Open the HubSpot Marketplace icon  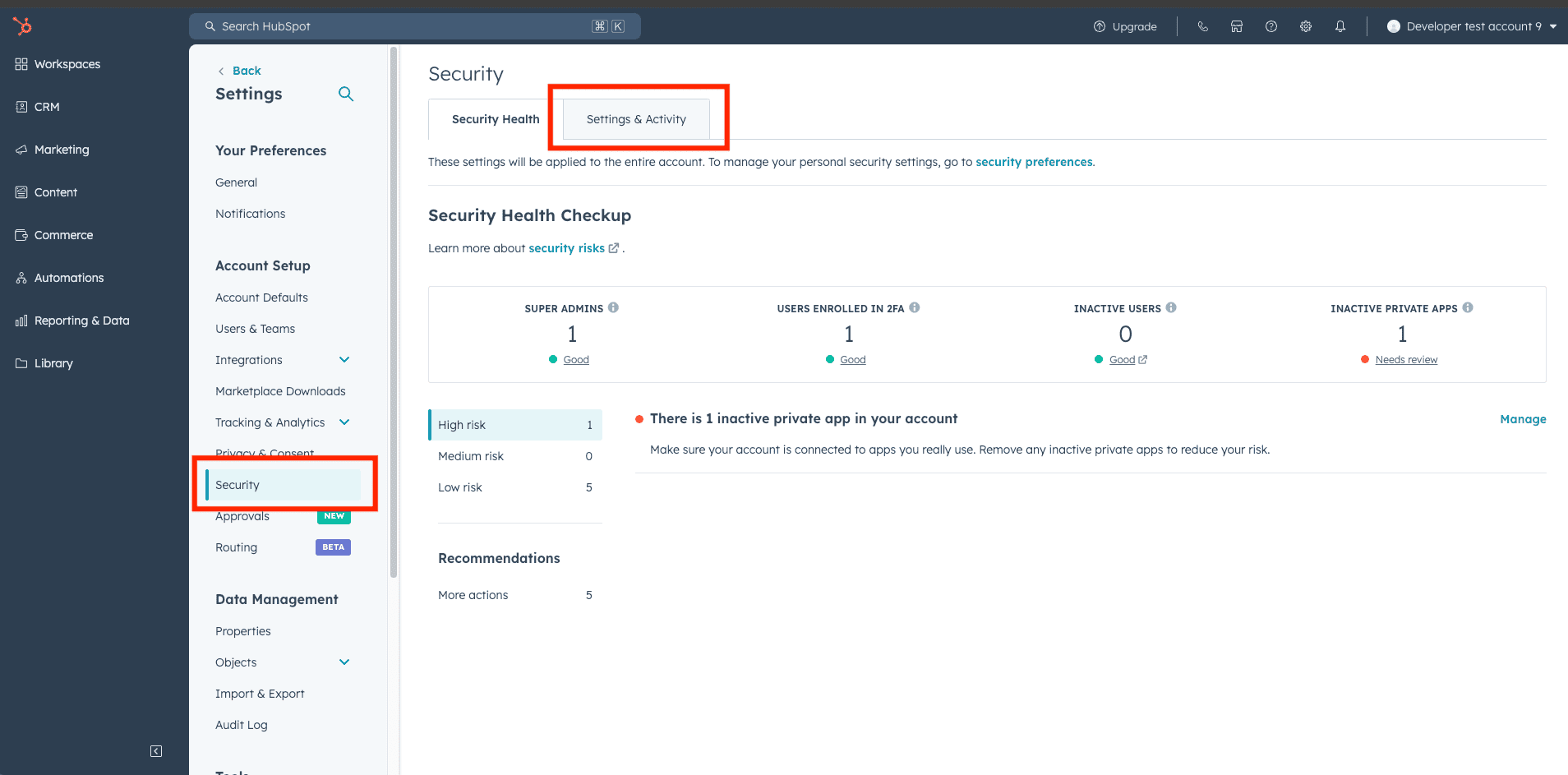pyautogui.click(x=1236, y=25)
